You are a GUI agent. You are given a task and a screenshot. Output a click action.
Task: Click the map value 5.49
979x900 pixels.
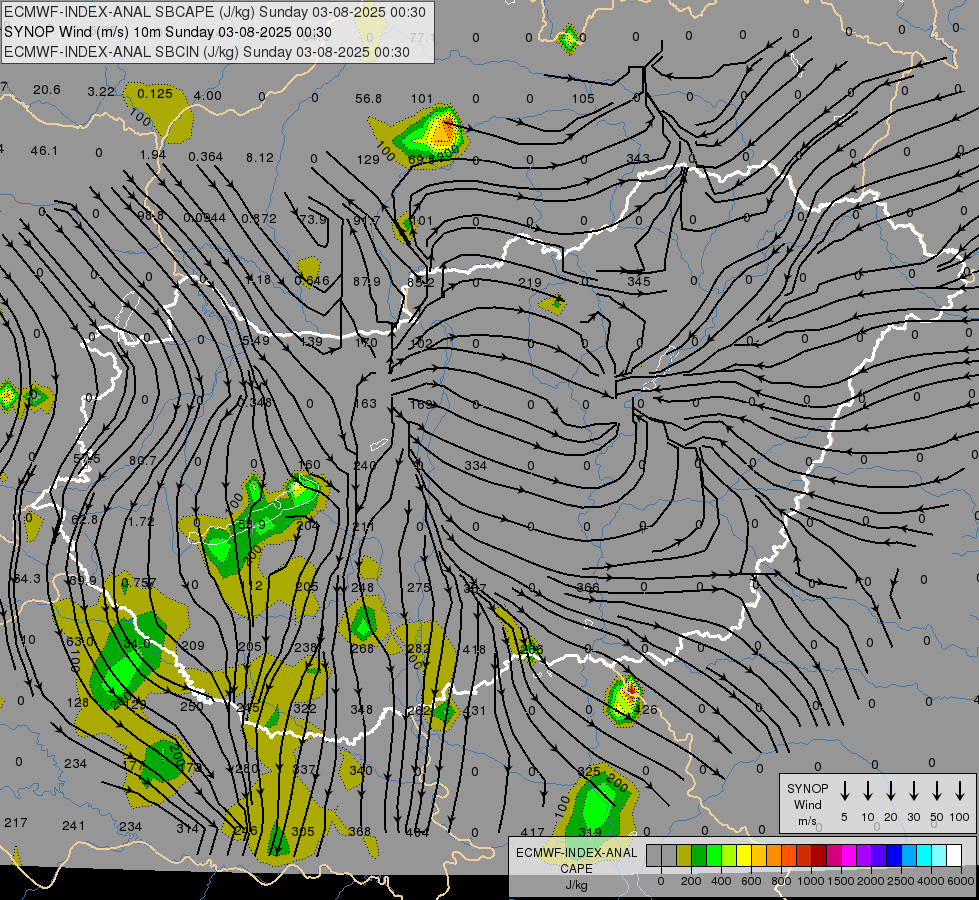point(256,341)
